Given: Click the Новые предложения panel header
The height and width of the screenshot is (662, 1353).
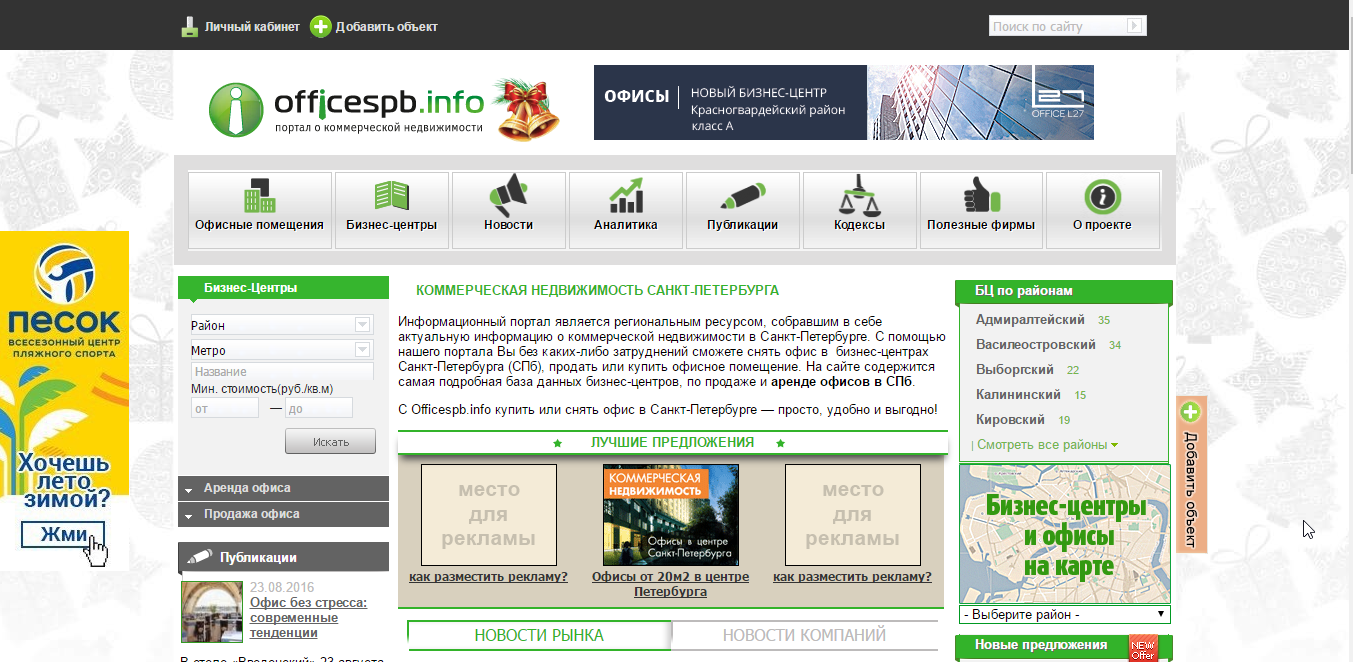Looking at the screenshot, I should tap(1064, 646).
